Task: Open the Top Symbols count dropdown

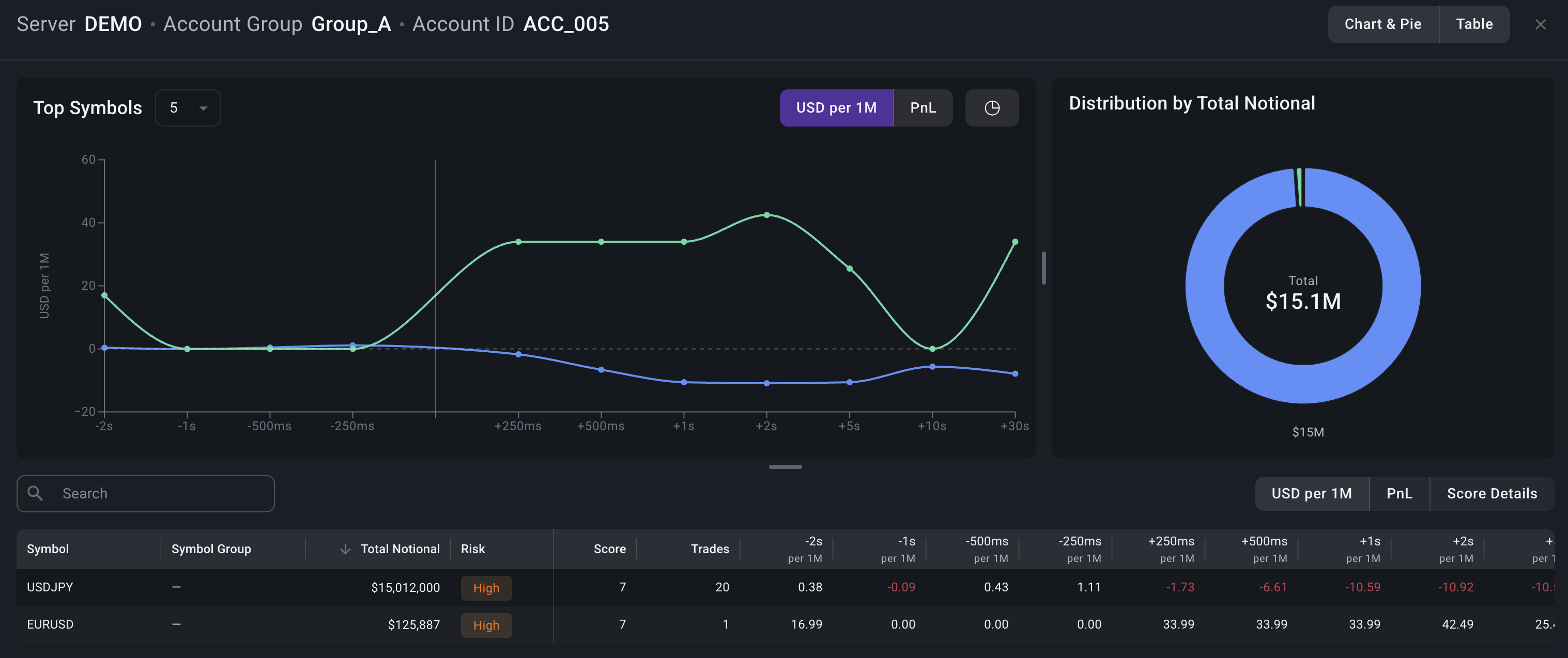Action: point(188,107)
